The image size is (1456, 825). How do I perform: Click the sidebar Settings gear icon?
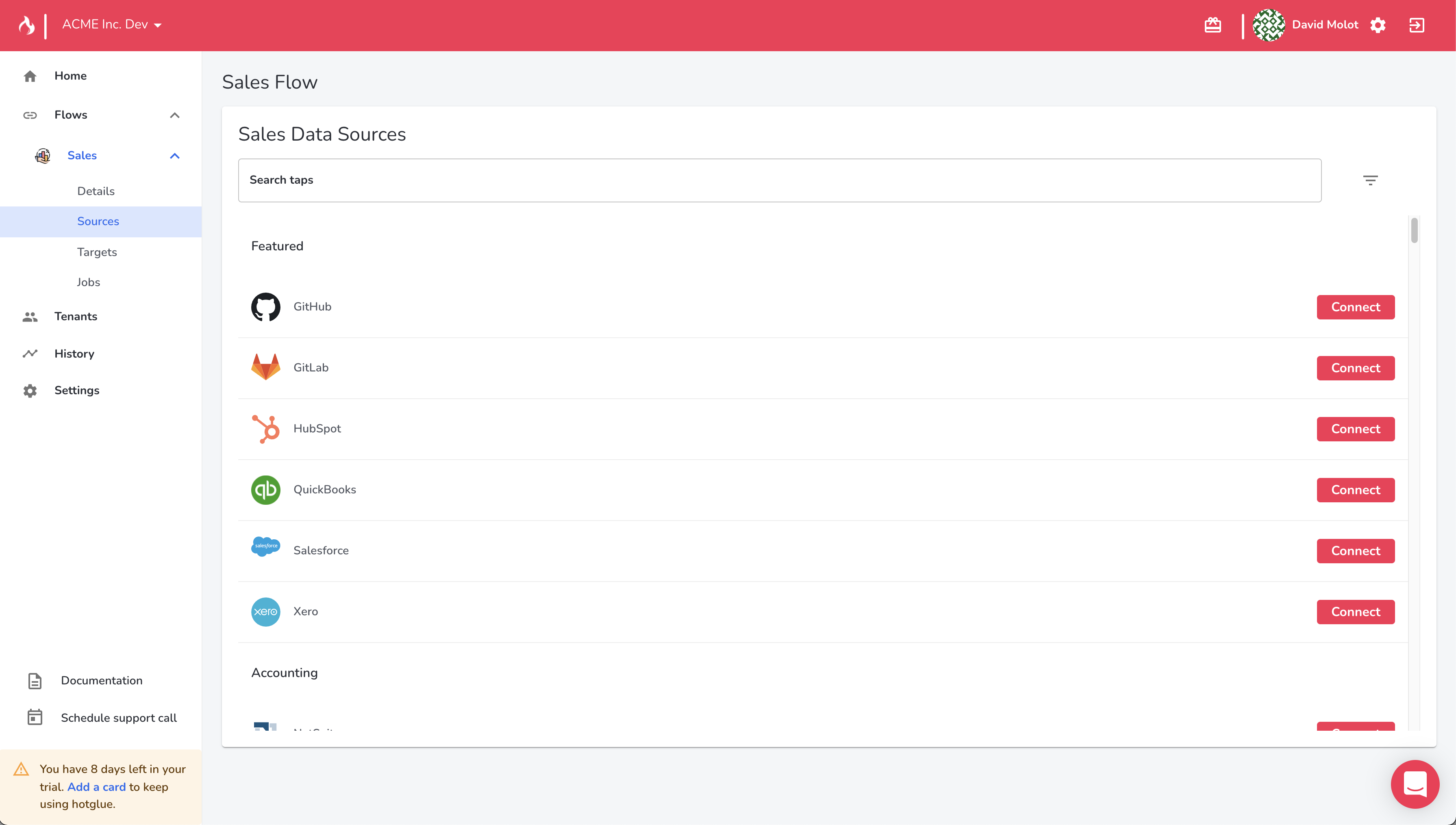(30, 391)
